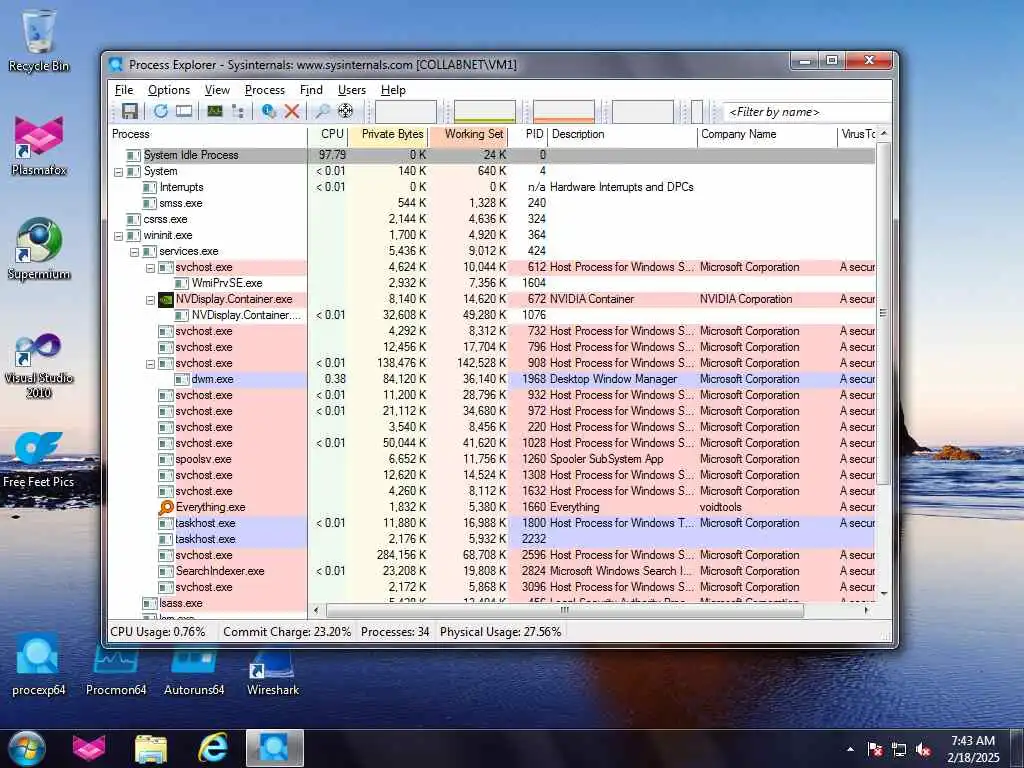The width and height of the screenshot is (1024, 768).
Task: Click the horizontal scrollbar right arrow
Action: pos(867,610)
